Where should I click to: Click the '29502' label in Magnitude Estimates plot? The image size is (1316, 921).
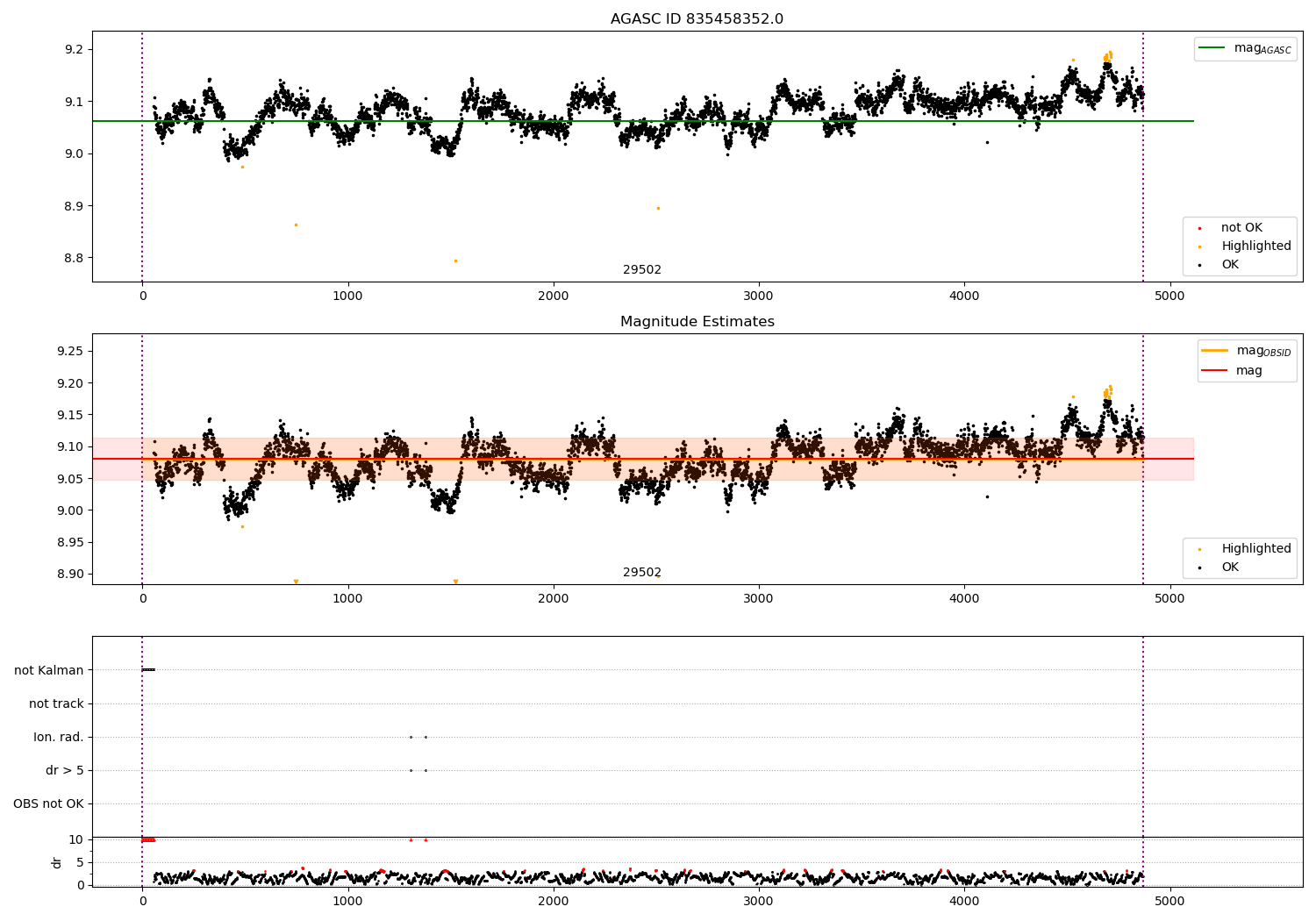pos(642,572)
